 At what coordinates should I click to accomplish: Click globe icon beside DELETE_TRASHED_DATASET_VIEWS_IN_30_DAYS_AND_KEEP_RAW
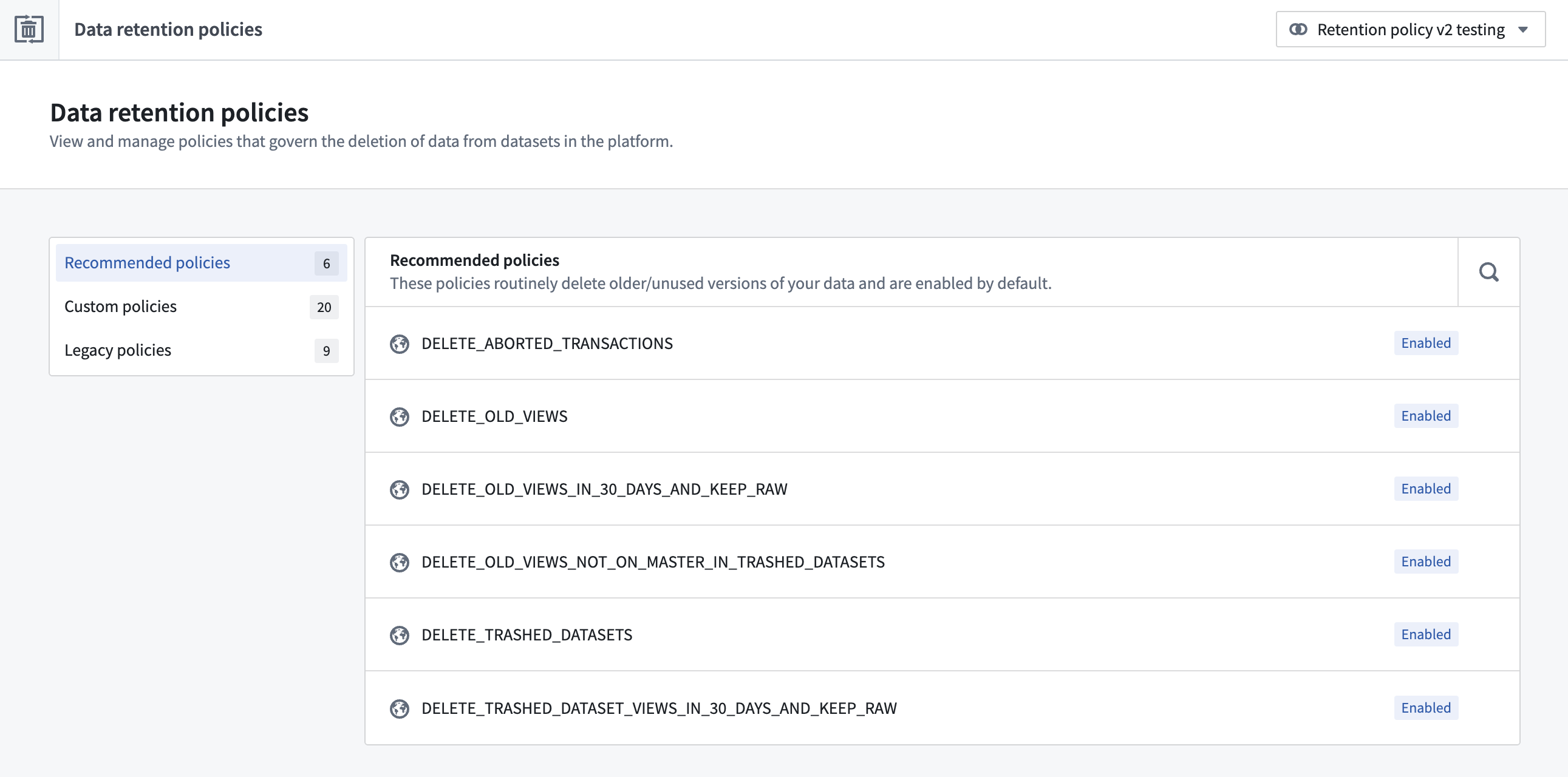[x=400, y=708]
